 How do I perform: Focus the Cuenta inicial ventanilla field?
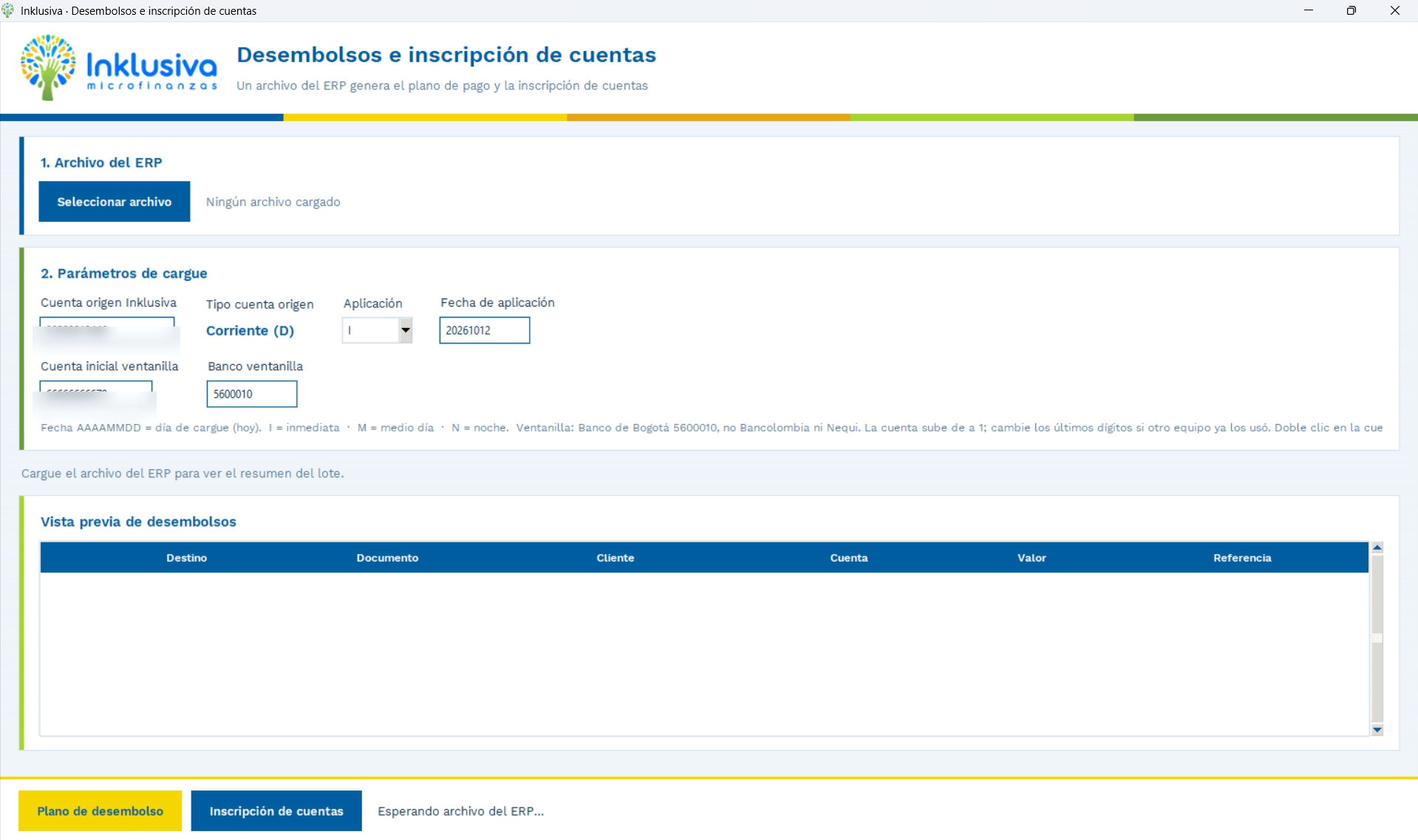coord(96,394)
